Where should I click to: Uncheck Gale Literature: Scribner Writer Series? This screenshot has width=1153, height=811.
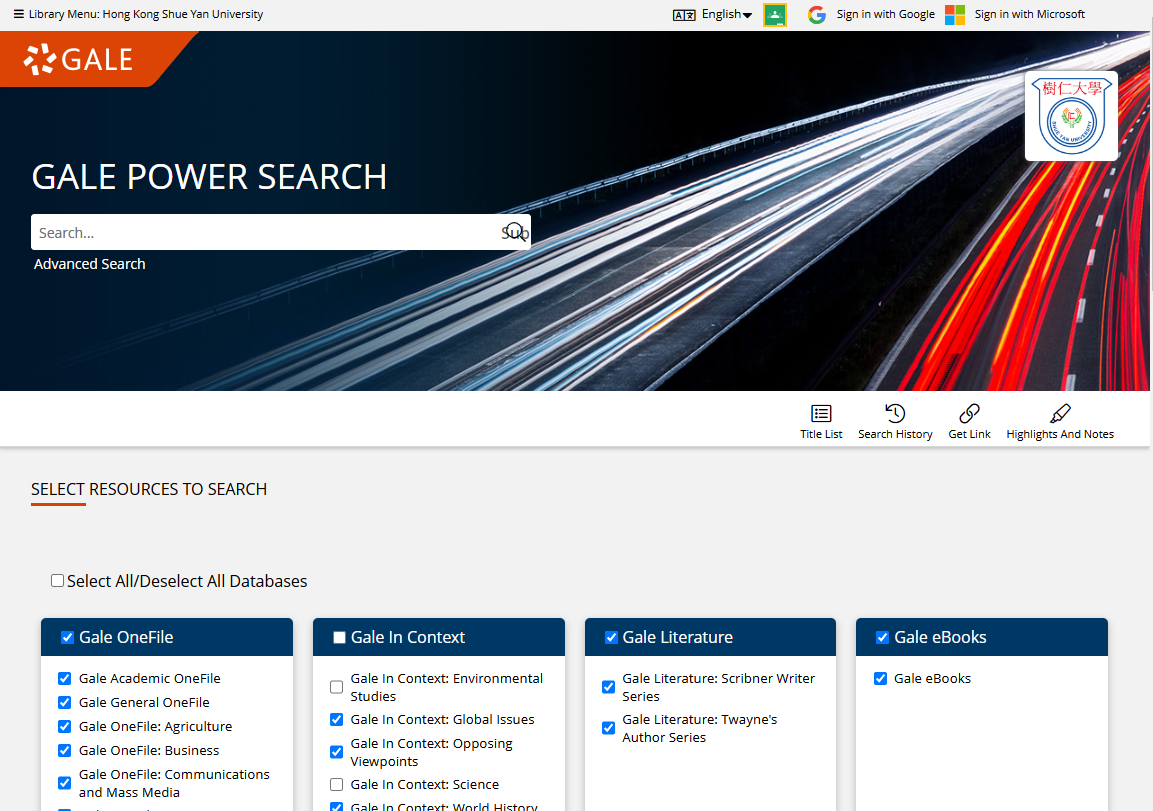608,687
